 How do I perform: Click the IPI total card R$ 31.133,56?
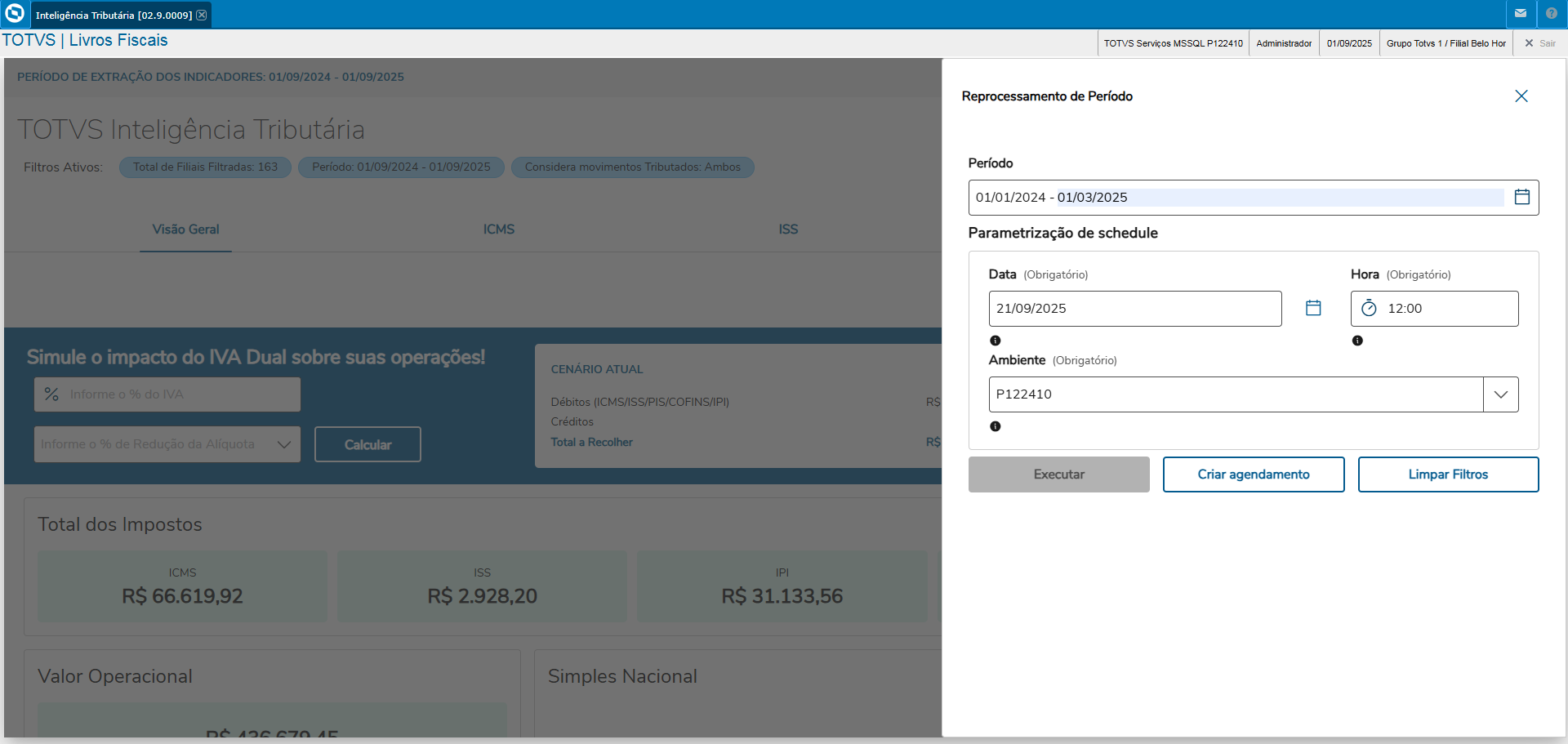tap(782, 586)
